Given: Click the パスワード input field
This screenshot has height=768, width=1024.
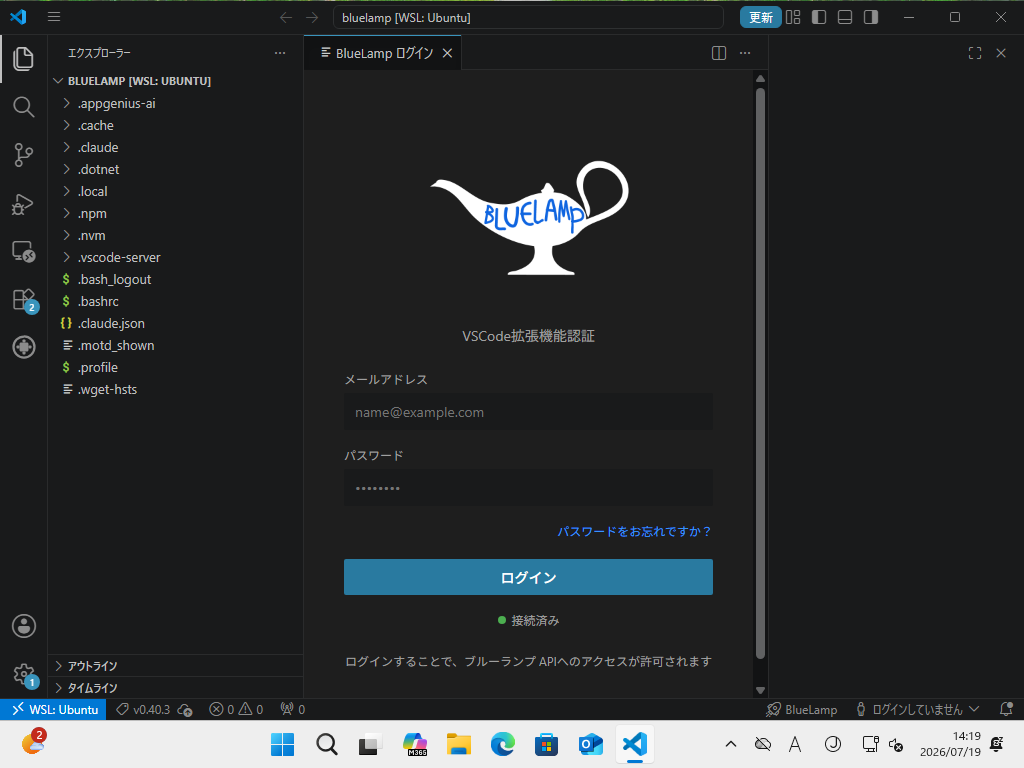Looking at the screenshot, I should point(528,488).
